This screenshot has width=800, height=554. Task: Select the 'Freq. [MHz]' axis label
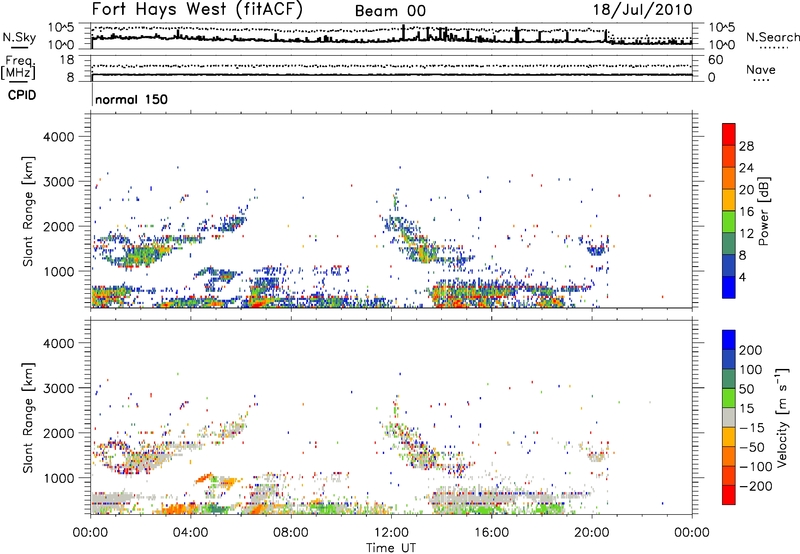point(18,67)
